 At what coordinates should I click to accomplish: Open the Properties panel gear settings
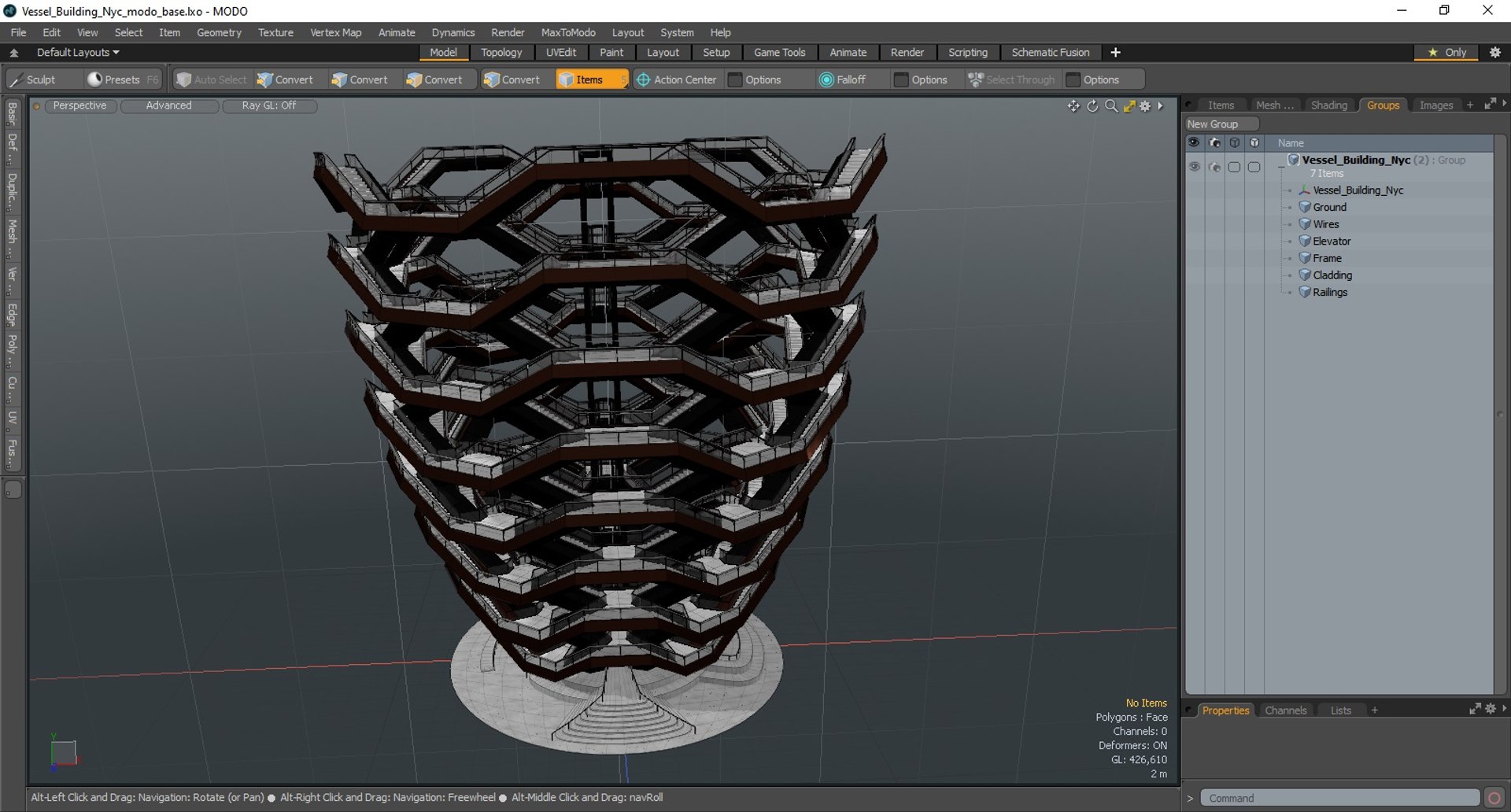tap(1491, 709)
